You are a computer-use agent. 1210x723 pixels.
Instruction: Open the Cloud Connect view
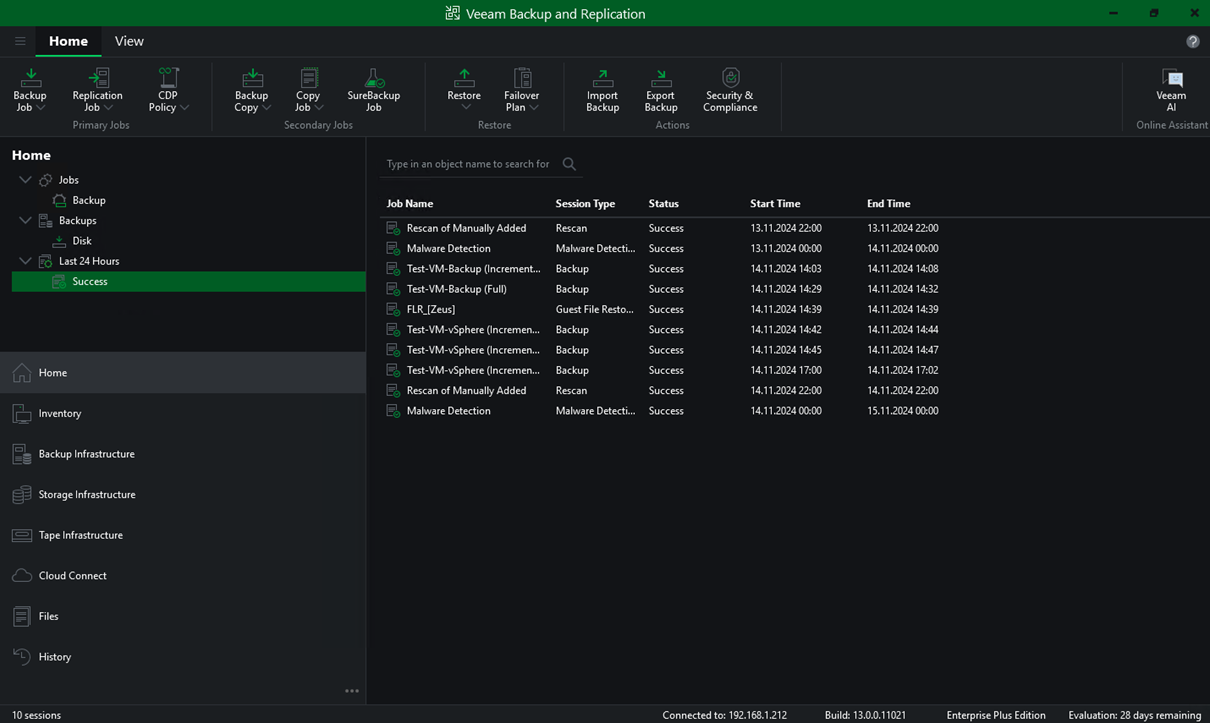[x=183, y=576]
